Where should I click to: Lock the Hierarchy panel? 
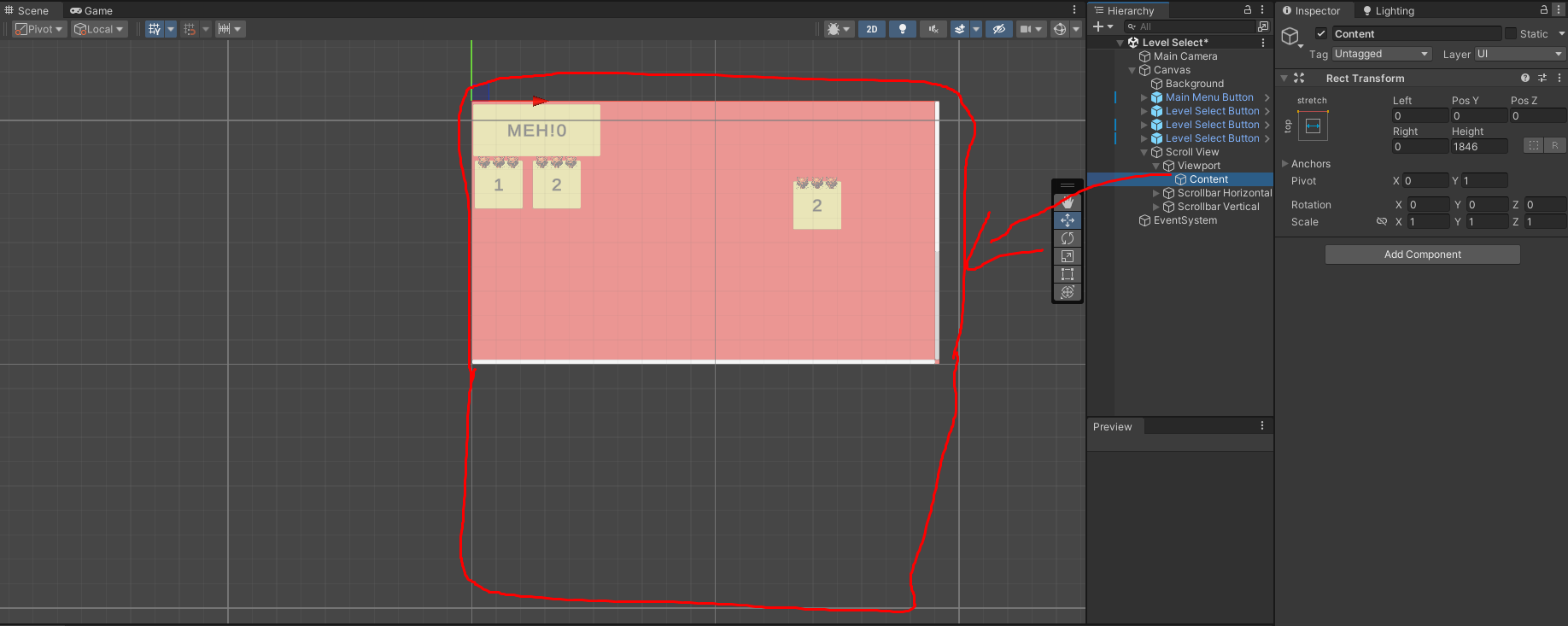pos(1248,10)
